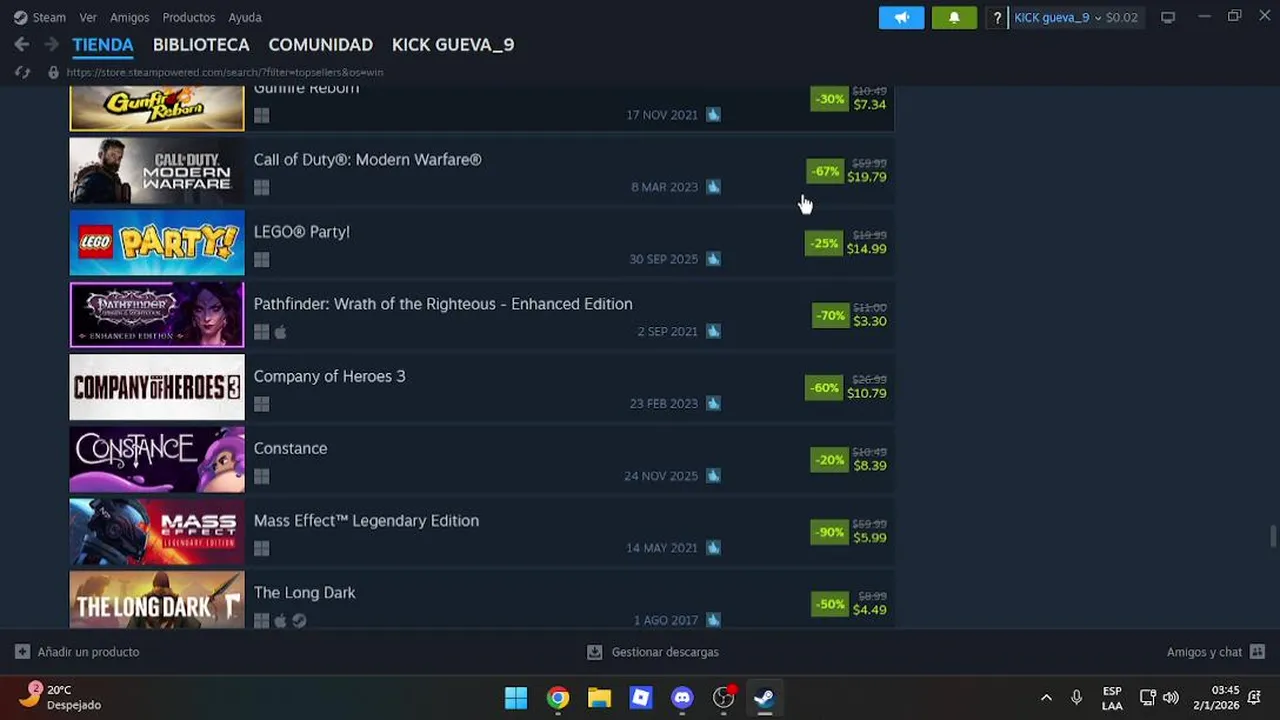Click the Company of Heroes 3 thumbnail
1280x720 pixels.
(x=157, y=387)
